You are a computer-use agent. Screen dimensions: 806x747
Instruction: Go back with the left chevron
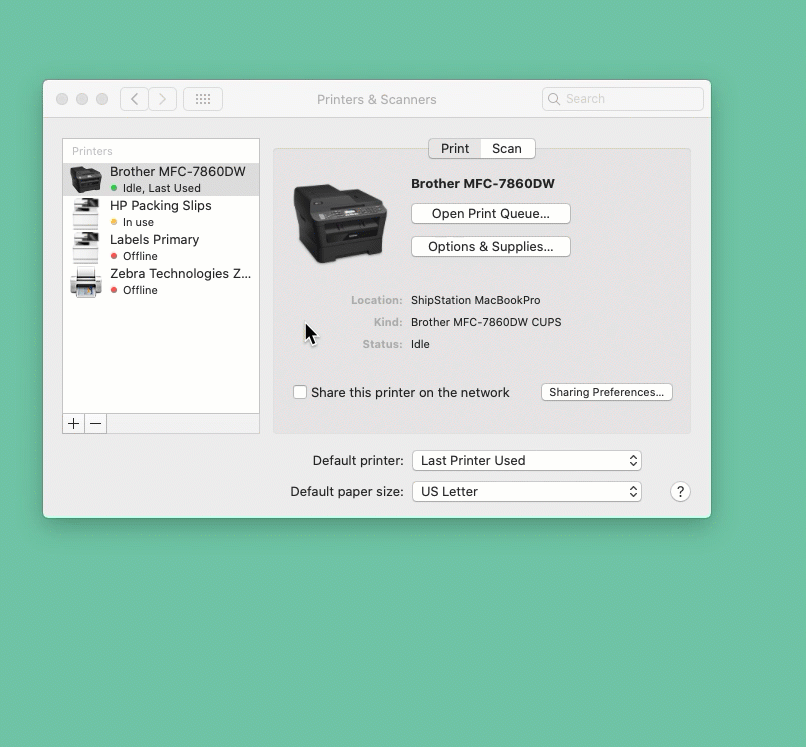[135, 99]
